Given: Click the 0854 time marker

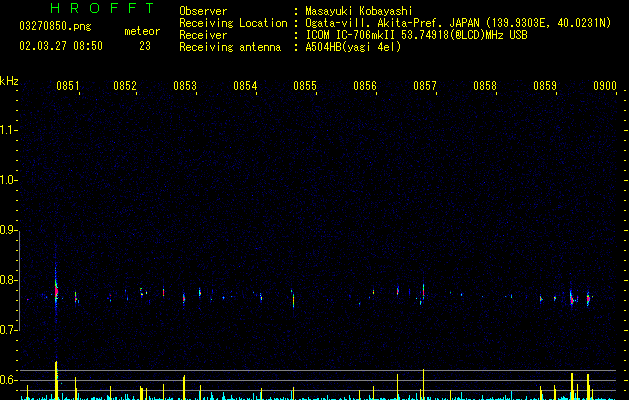Looking at the screenshot, I should (245, 85).
